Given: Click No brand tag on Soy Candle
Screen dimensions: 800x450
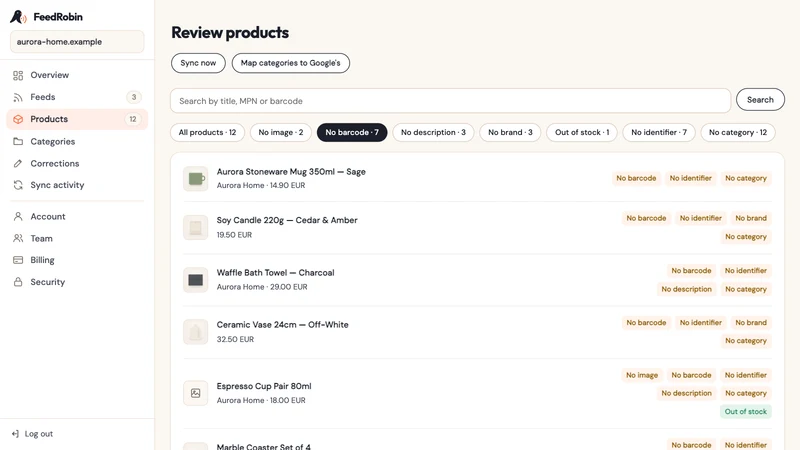Looking at the screenshot, I should coord(751,218).
